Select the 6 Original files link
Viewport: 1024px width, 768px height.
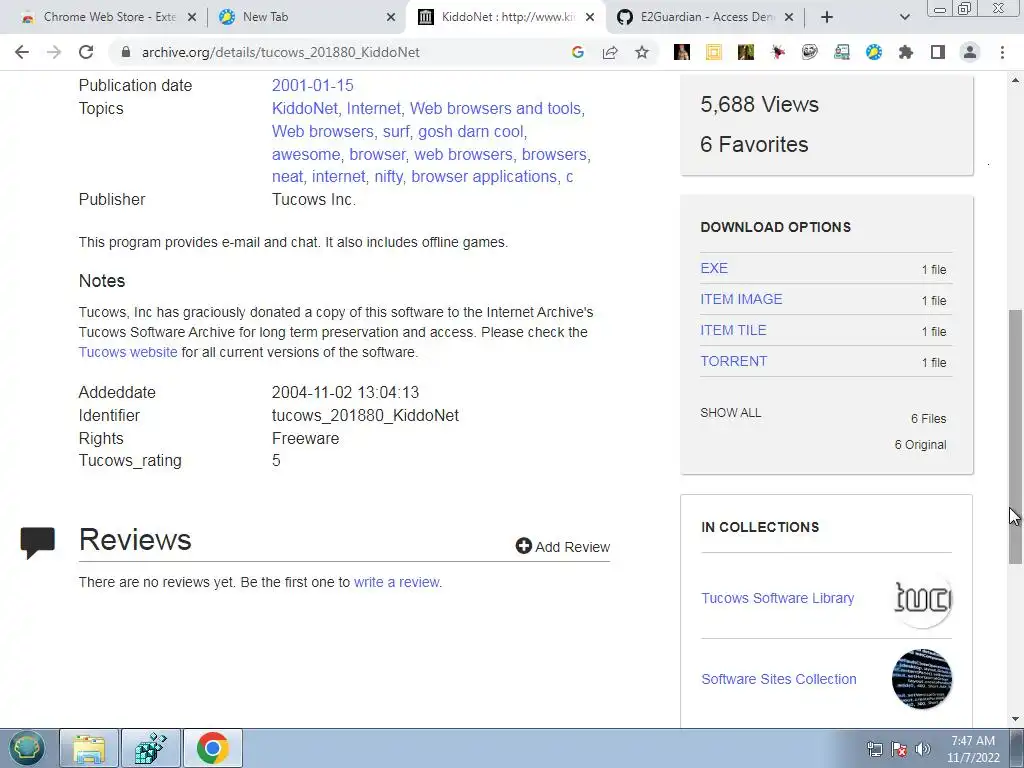pos(920,445)
